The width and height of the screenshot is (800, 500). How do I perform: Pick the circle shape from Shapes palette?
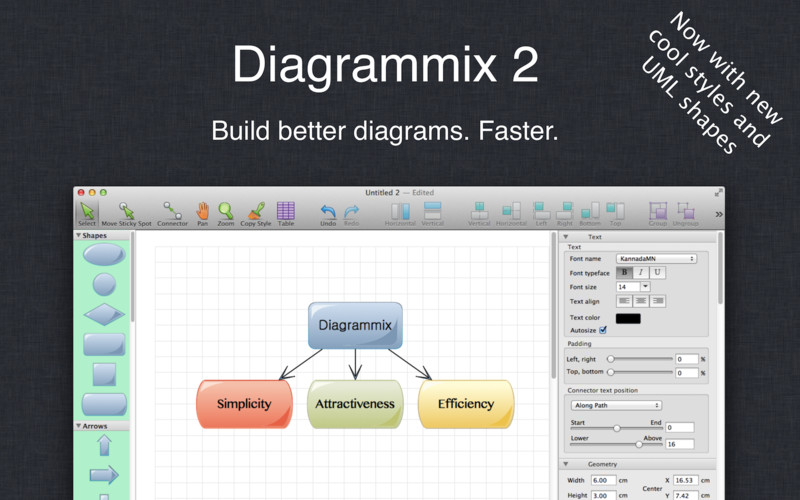coord(104,284)
